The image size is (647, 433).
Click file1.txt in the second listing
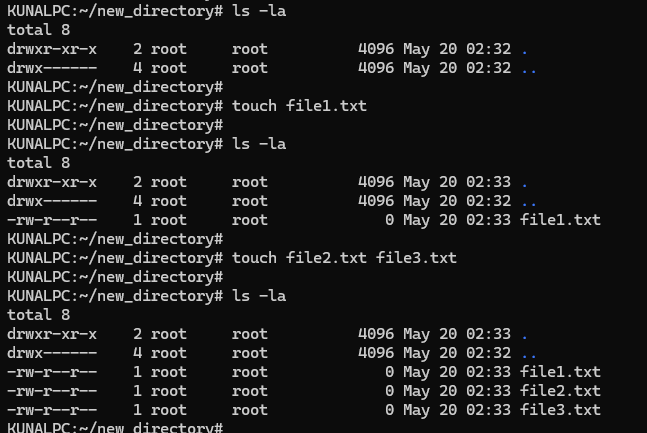pyautogui.click(x=560, y=220)
